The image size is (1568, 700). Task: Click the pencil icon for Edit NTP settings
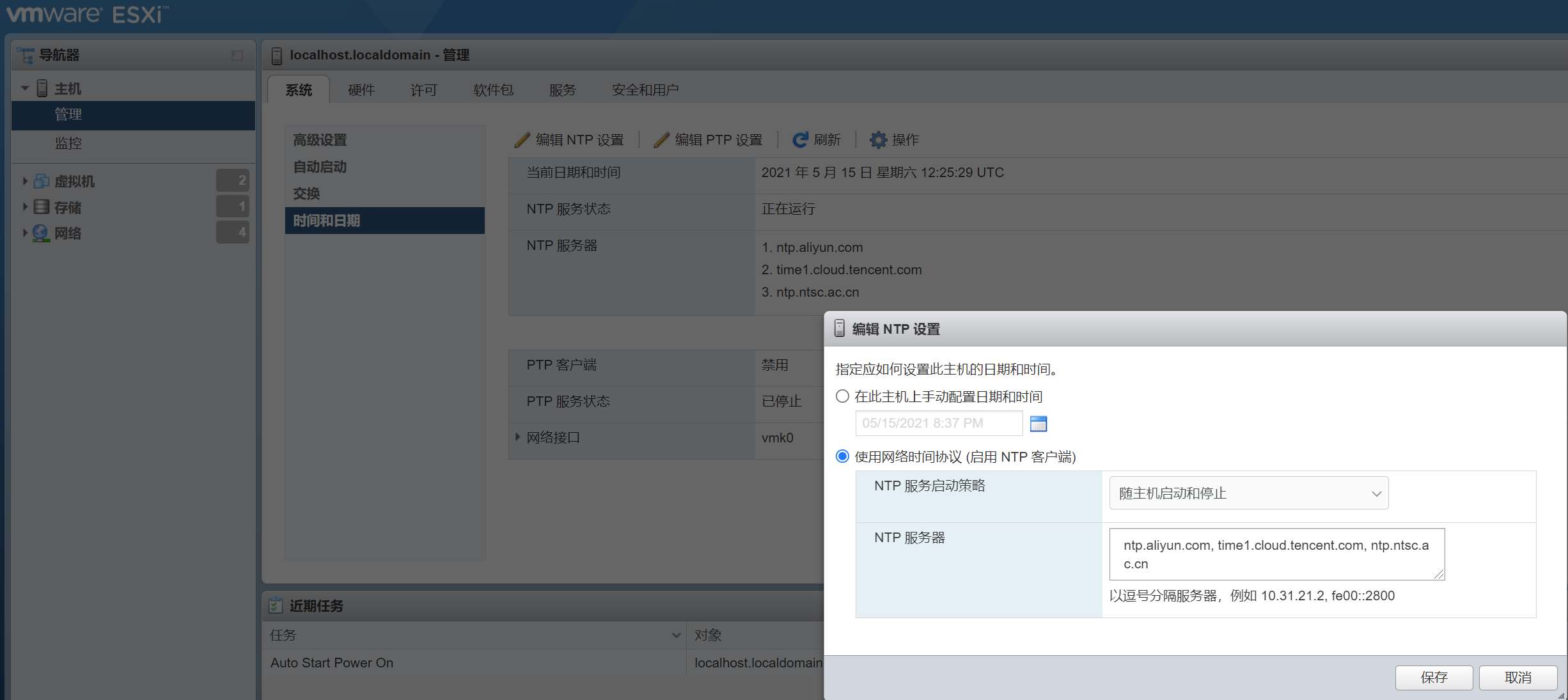pyautogui.click(x=522, y=139)
